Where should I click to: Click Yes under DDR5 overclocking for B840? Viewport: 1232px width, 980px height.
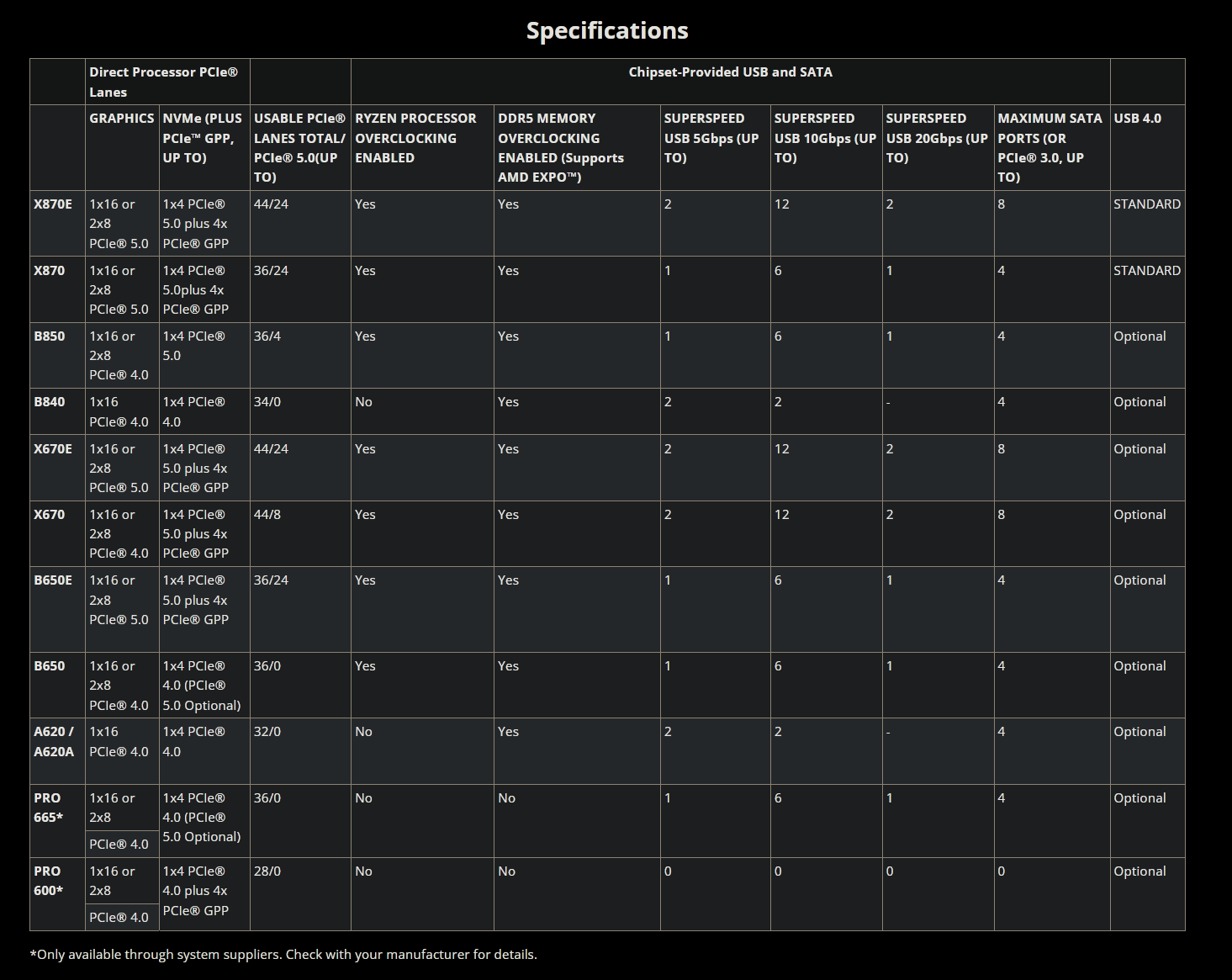pyautogui.click(x=508, y=402)
